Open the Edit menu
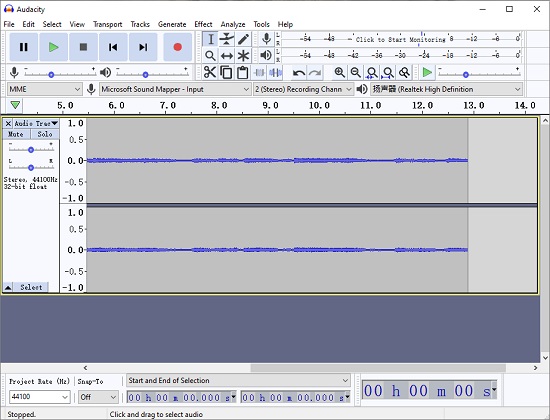Screen dimensions: 550x420 pyautogui.click(x=28, y=24)
